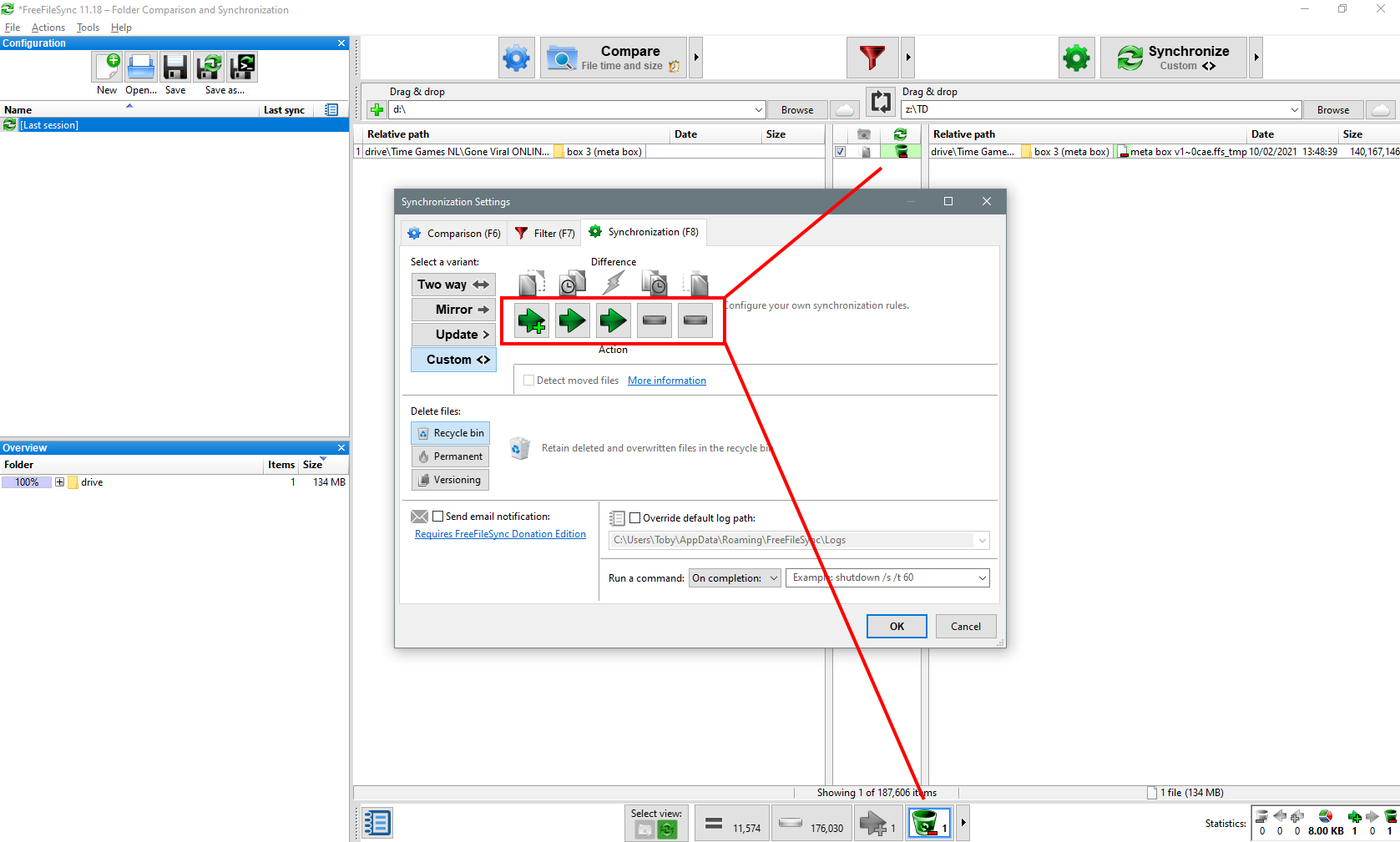The image size is (1400, 842).
Task: Browse for the left folder
Action: click(797, 110)
